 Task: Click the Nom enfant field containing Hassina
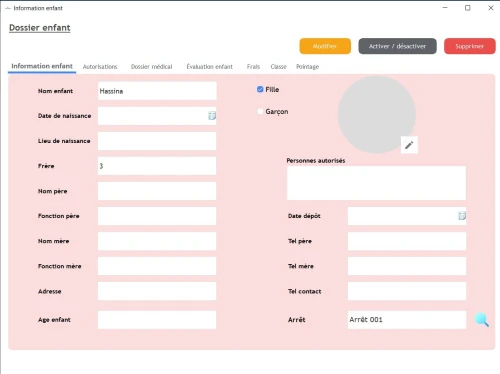[157, 91]
